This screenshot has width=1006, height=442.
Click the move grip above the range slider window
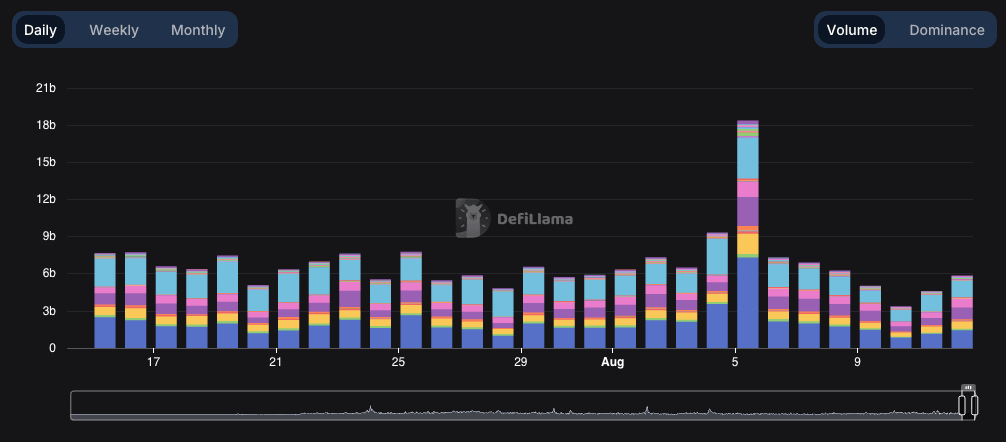point(967,387)
